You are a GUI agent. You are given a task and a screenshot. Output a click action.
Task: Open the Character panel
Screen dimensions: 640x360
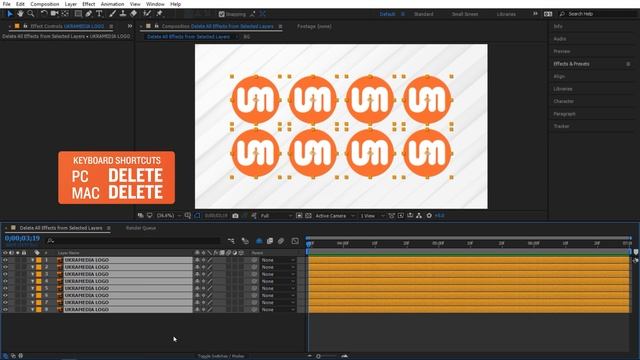[563, 101]
